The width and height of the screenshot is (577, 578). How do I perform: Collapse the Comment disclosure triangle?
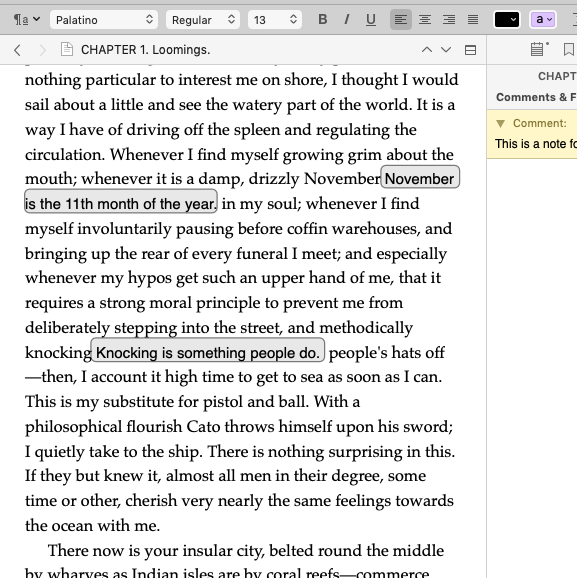(500, 123)
